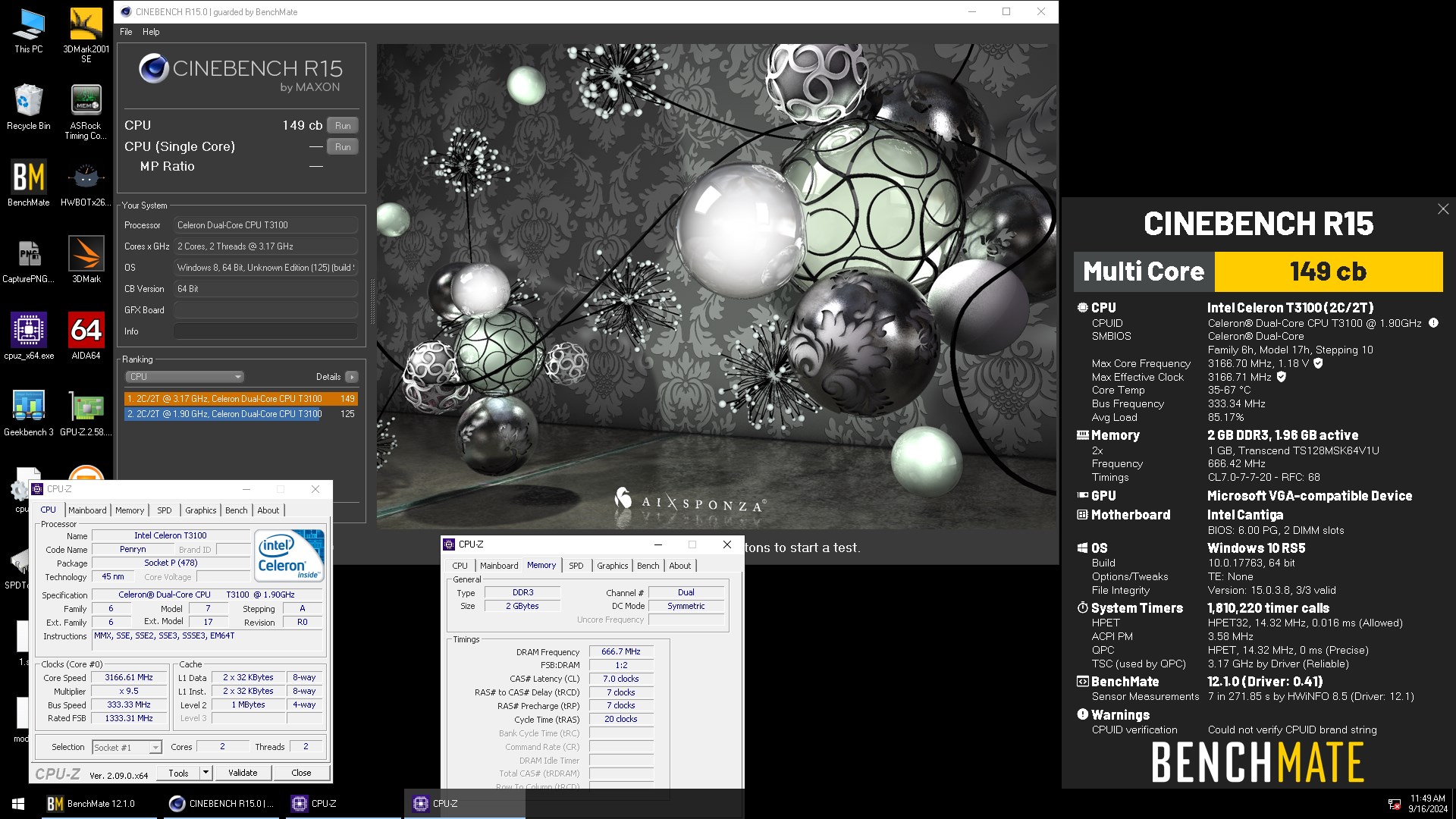This screenshot has height=819, width=1456.
Task: Open the Cinebench File menu
Action: pyautogui.click(x=126, y=32)
